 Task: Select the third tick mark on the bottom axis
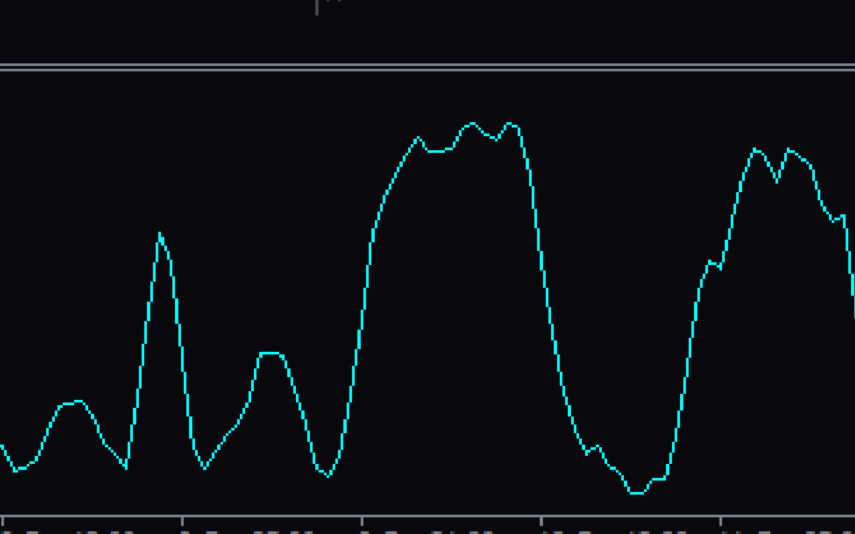coord(362,521)
